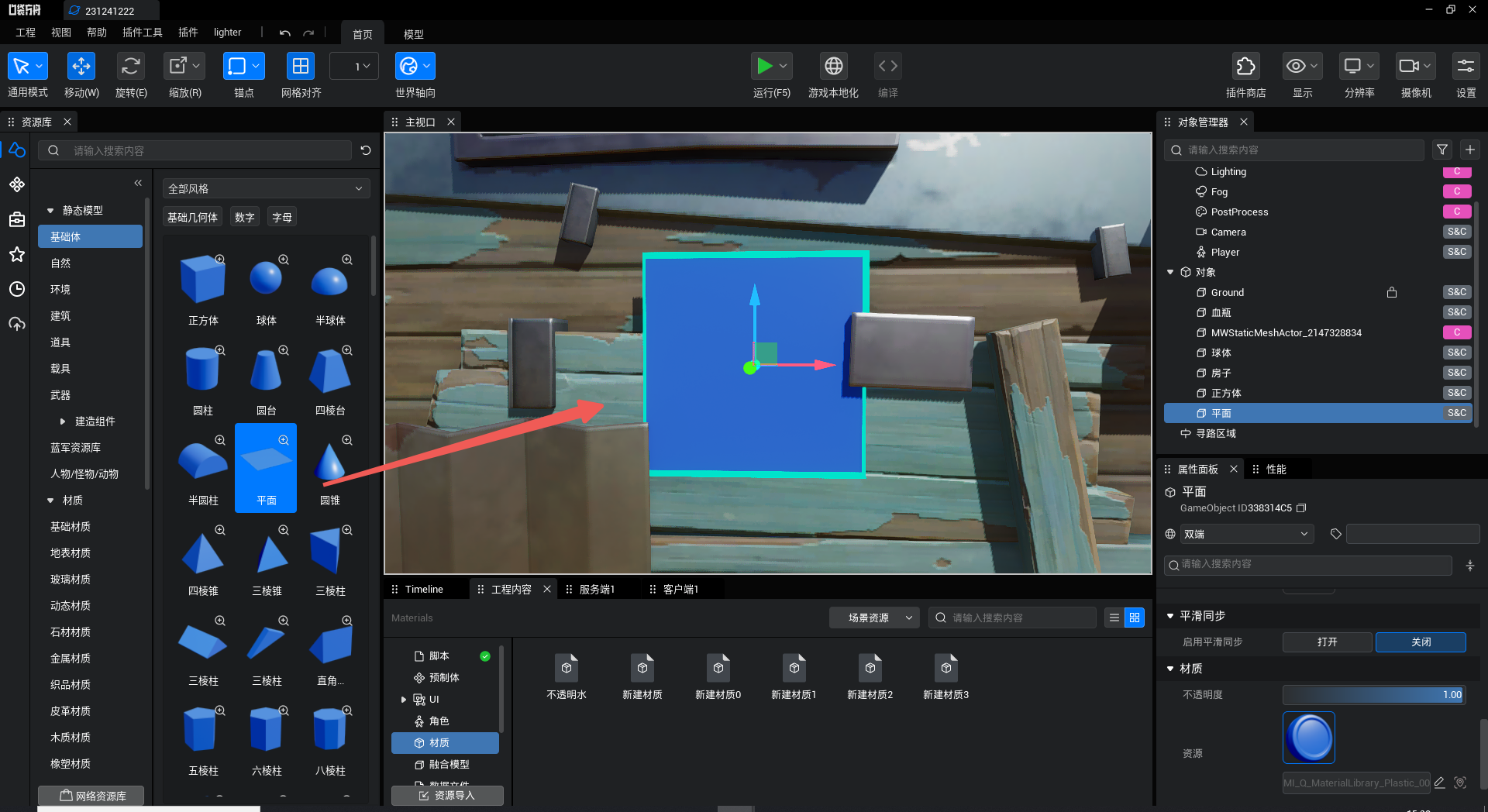Viewport: 1488px width, 812px height.
Task: Open the 新建材质0 material asset
Action: (718, 676)
